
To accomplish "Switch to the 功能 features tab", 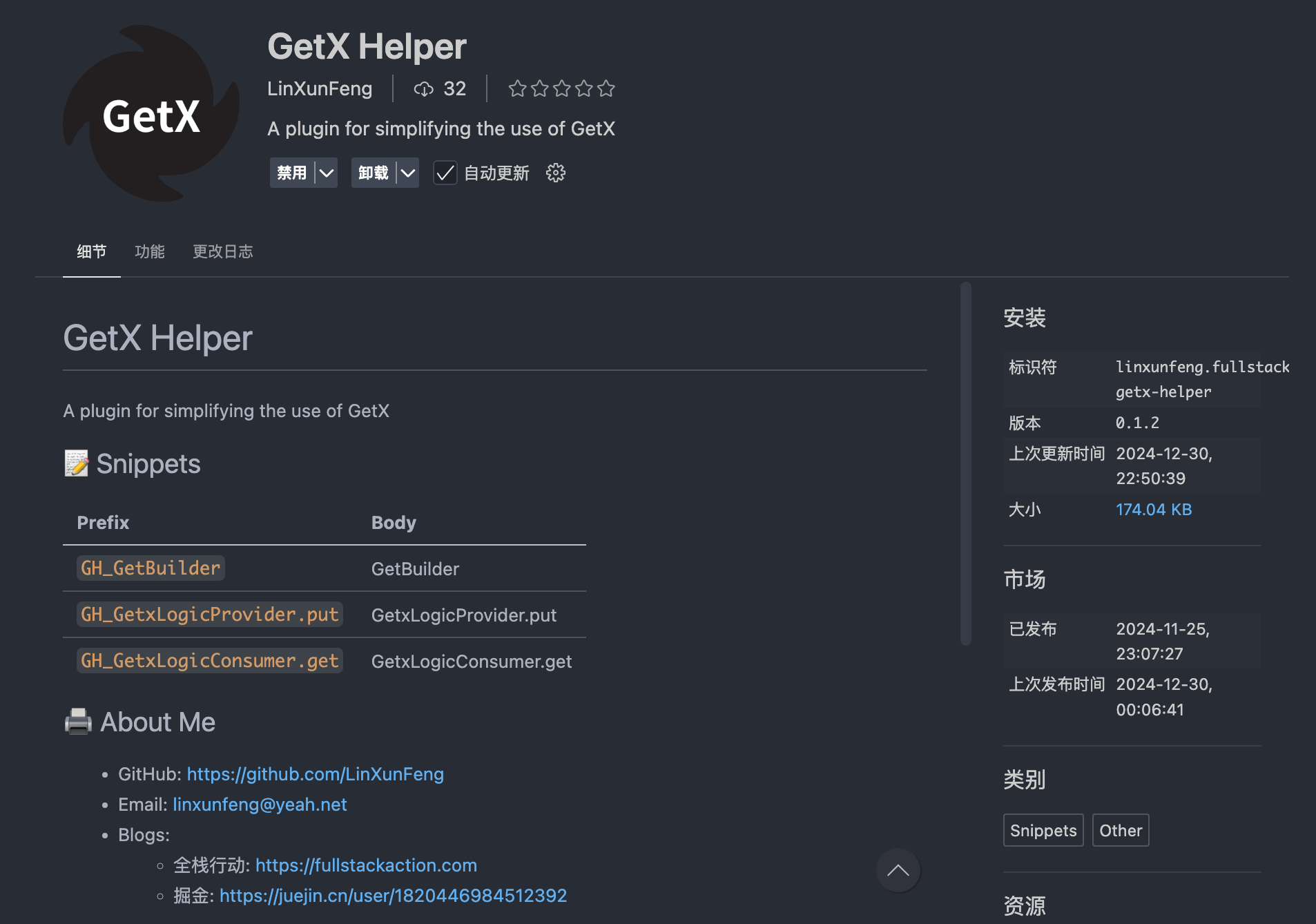I will pos(150,251).
